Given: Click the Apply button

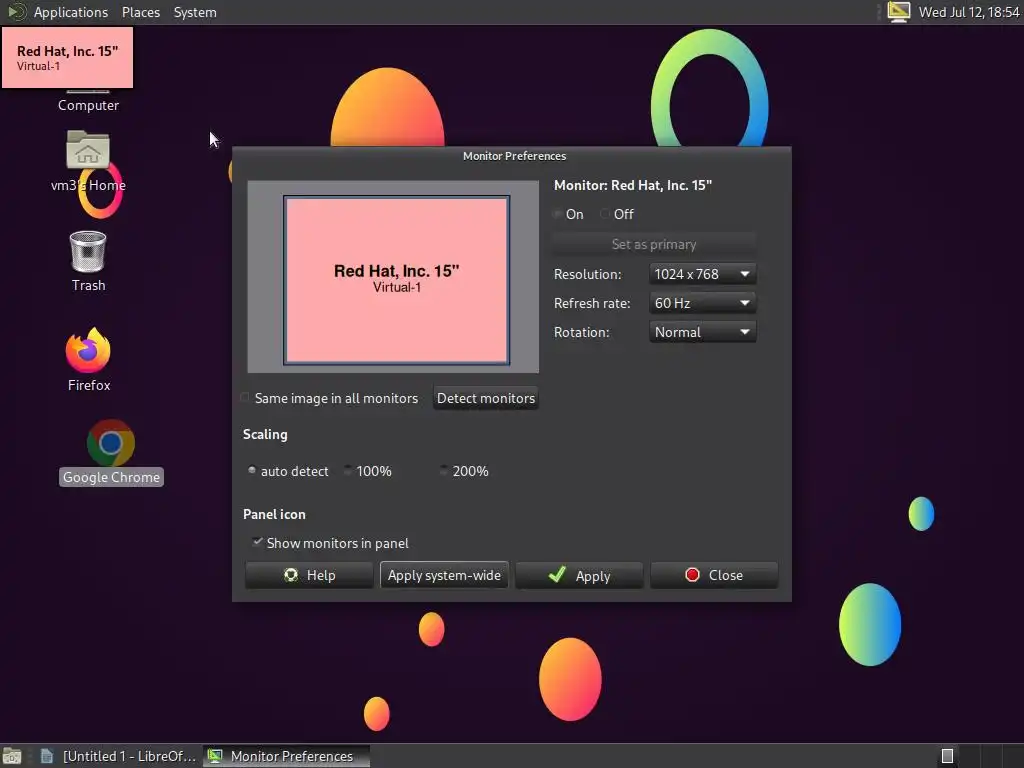Looking at the screenshot, I should tap(579, 575).
